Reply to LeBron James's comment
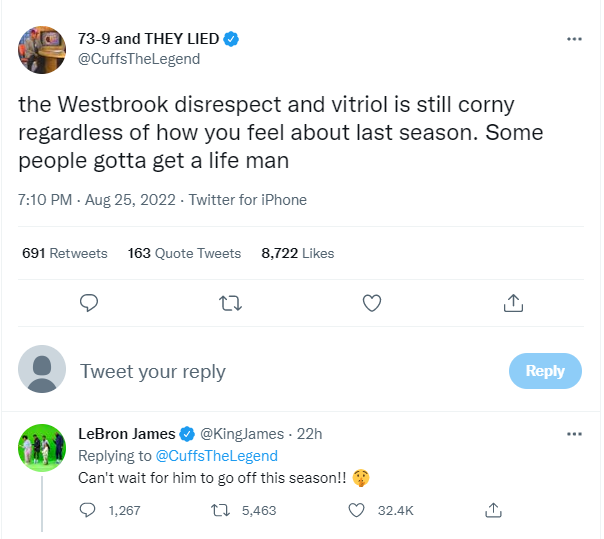This screenshot has width=604, height=539. (x=88, y=510)
